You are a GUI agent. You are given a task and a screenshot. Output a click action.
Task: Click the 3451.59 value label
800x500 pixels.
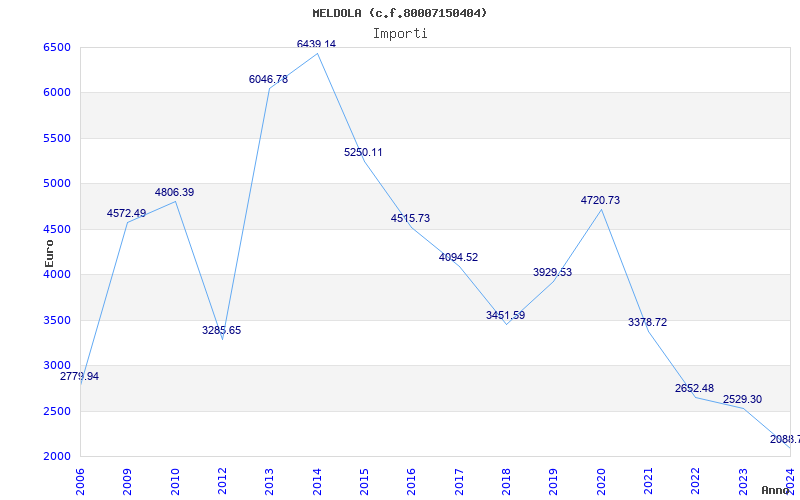tap(506, 315)
